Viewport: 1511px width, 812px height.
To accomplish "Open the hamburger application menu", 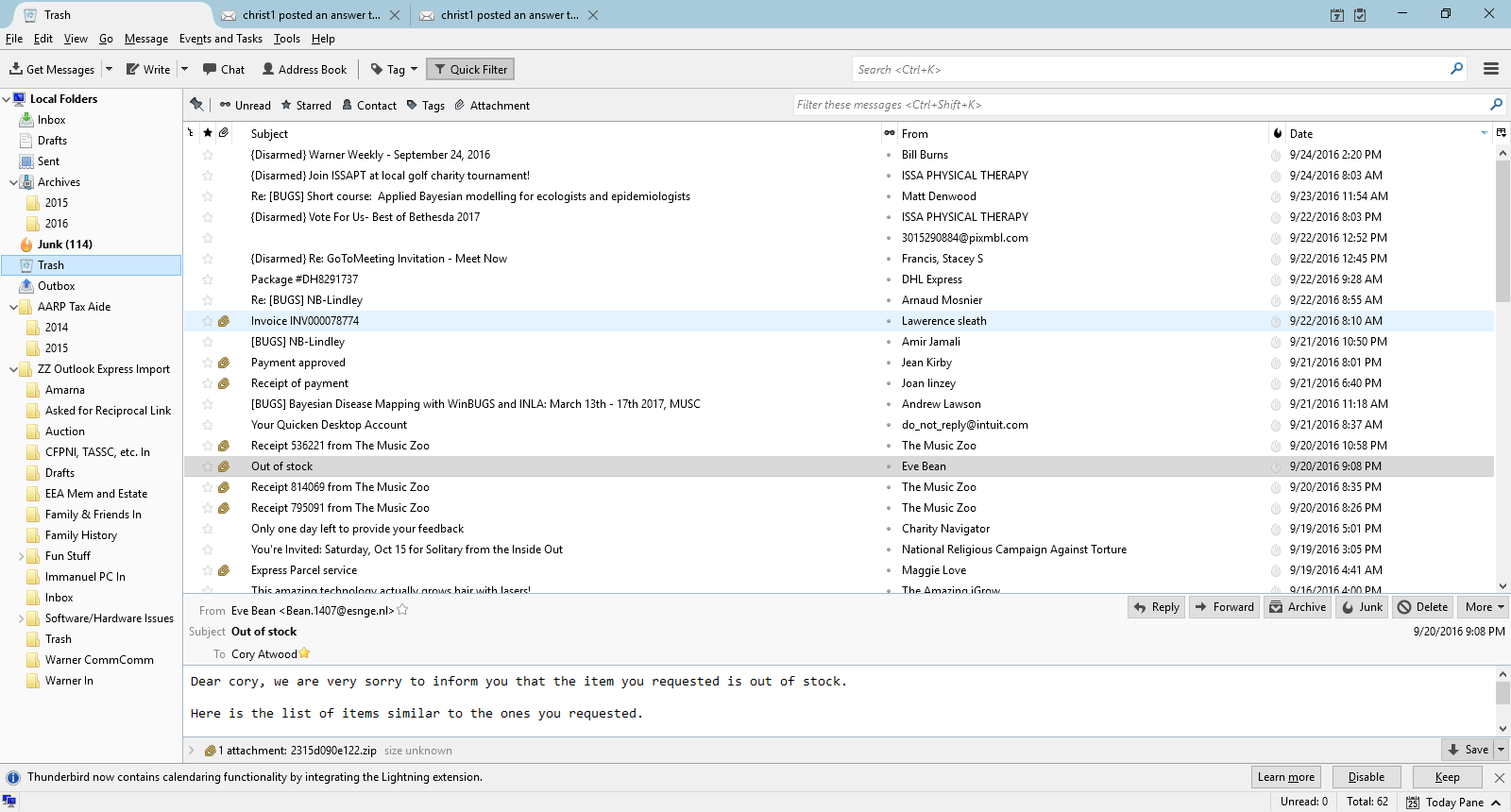I will [1491, 69].
